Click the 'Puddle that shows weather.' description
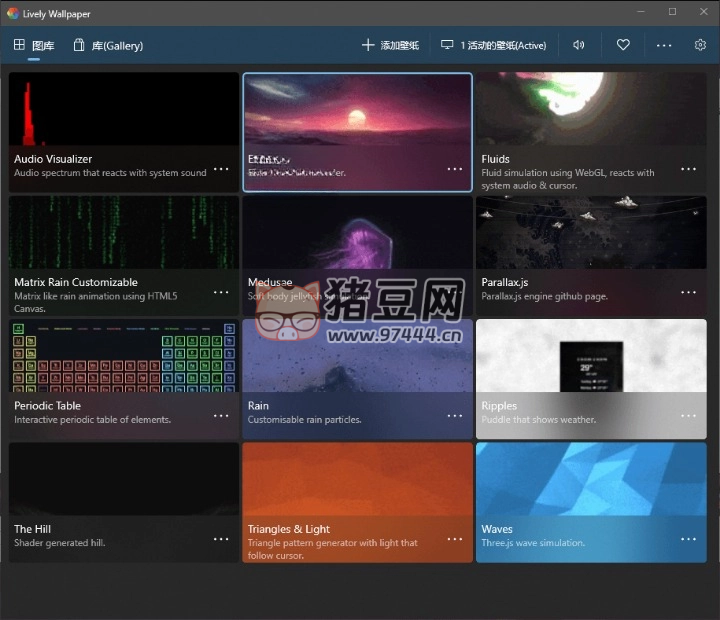The width and height of the screenshot is (720, 620). 539,419
